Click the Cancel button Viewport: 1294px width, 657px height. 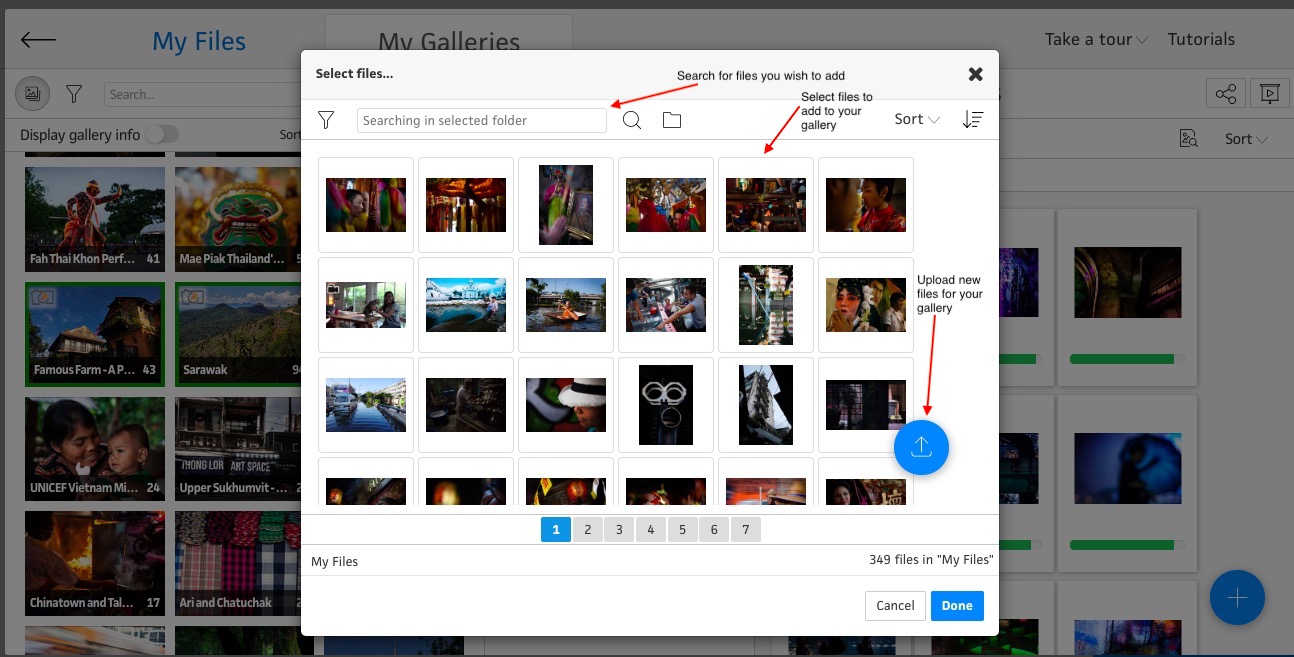point(895,605)
